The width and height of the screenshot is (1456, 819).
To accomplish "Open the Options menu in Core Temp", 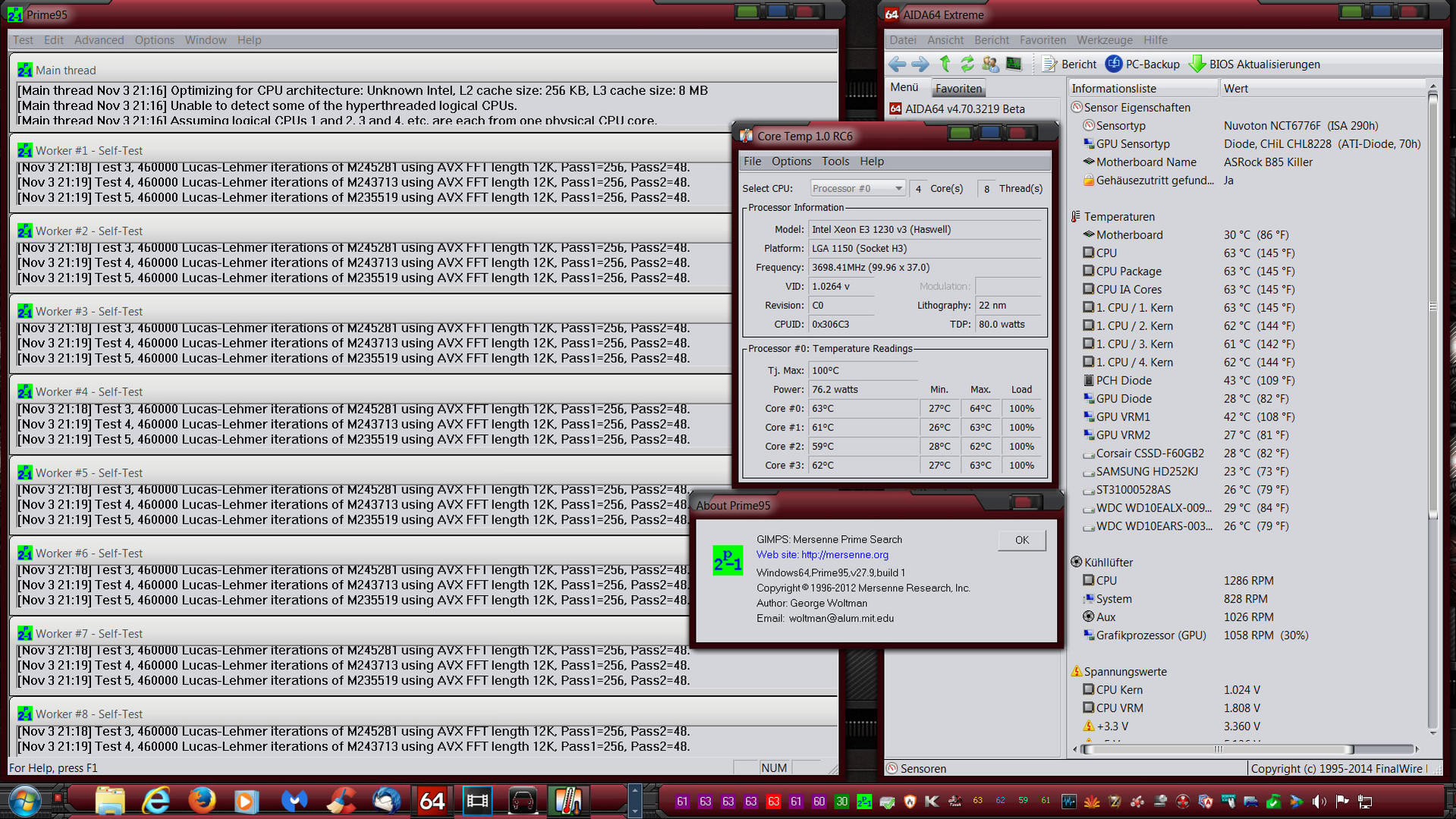I will click(x=791, y=162).
